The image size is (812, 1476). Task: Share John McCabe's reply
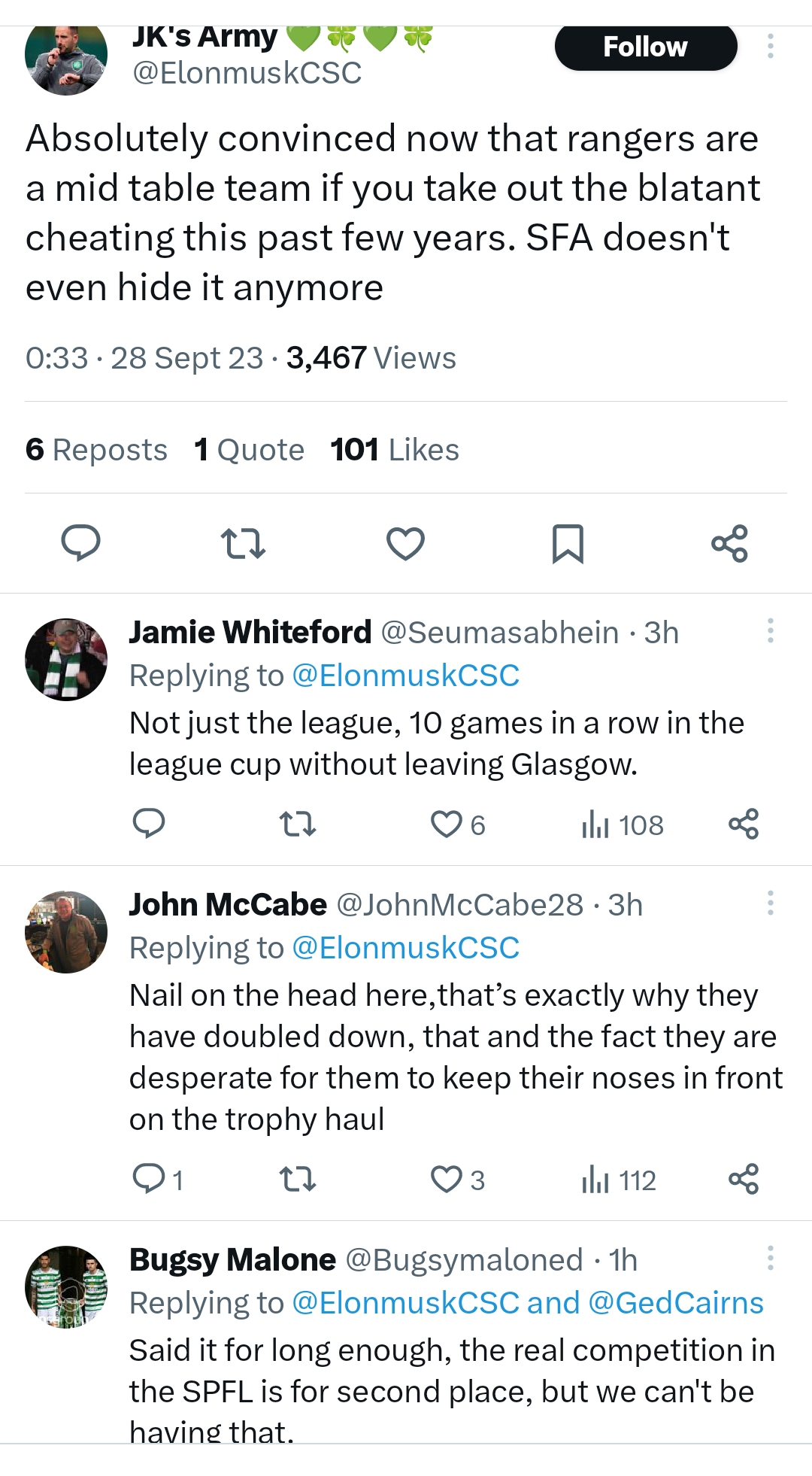pyautogui.click(x=744, y=1179)
